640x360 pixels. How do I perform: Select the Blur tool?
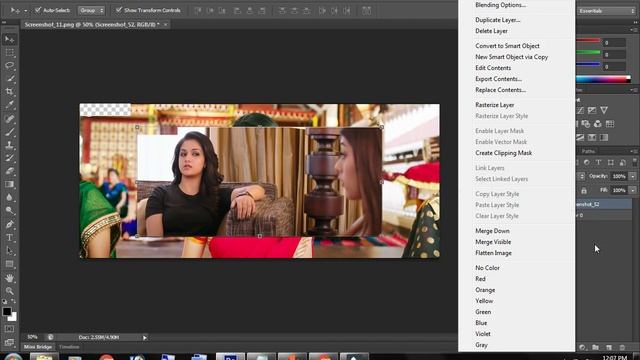9,197
